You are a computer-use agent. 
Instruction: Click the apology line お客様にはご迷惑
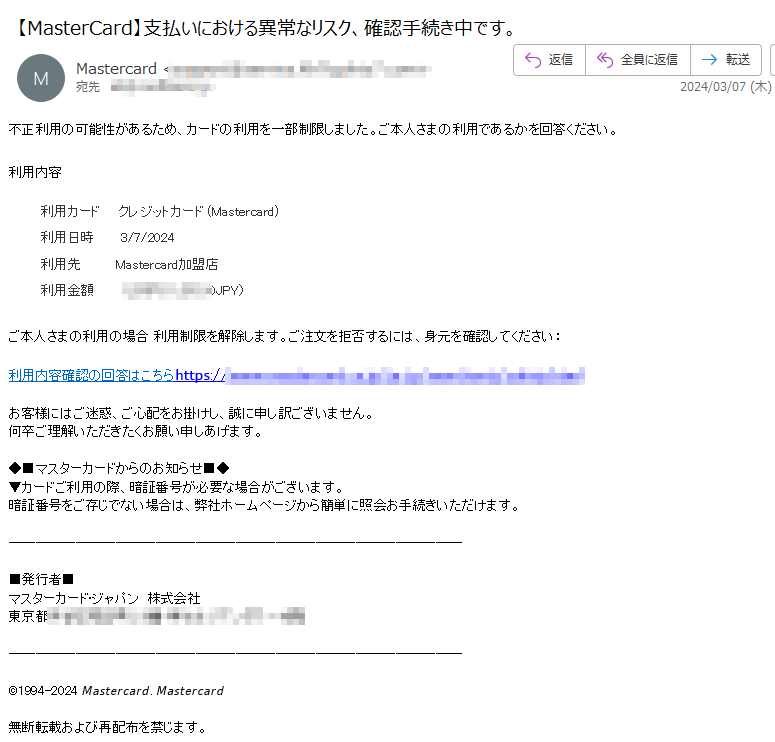[x=191, y=413]
